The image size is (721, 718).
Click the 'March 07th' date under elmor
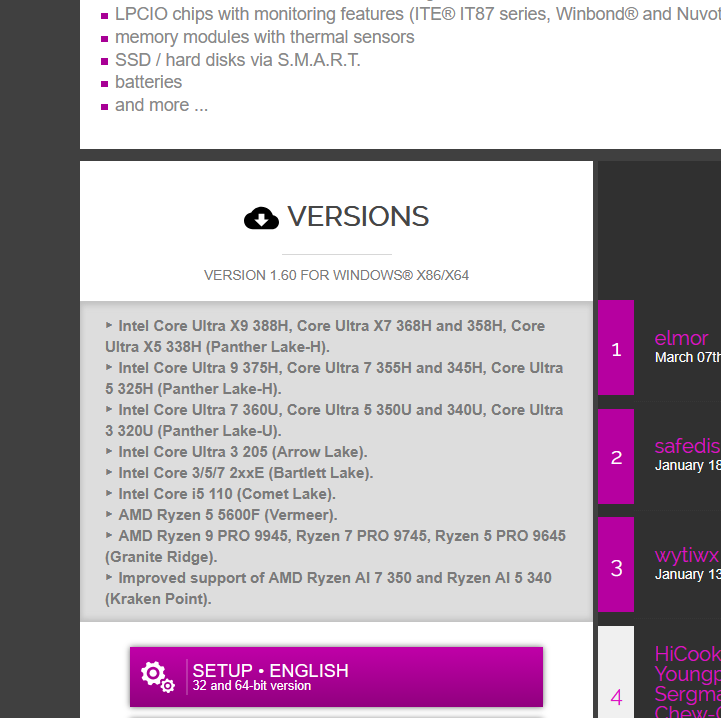(x=687, y=357)
